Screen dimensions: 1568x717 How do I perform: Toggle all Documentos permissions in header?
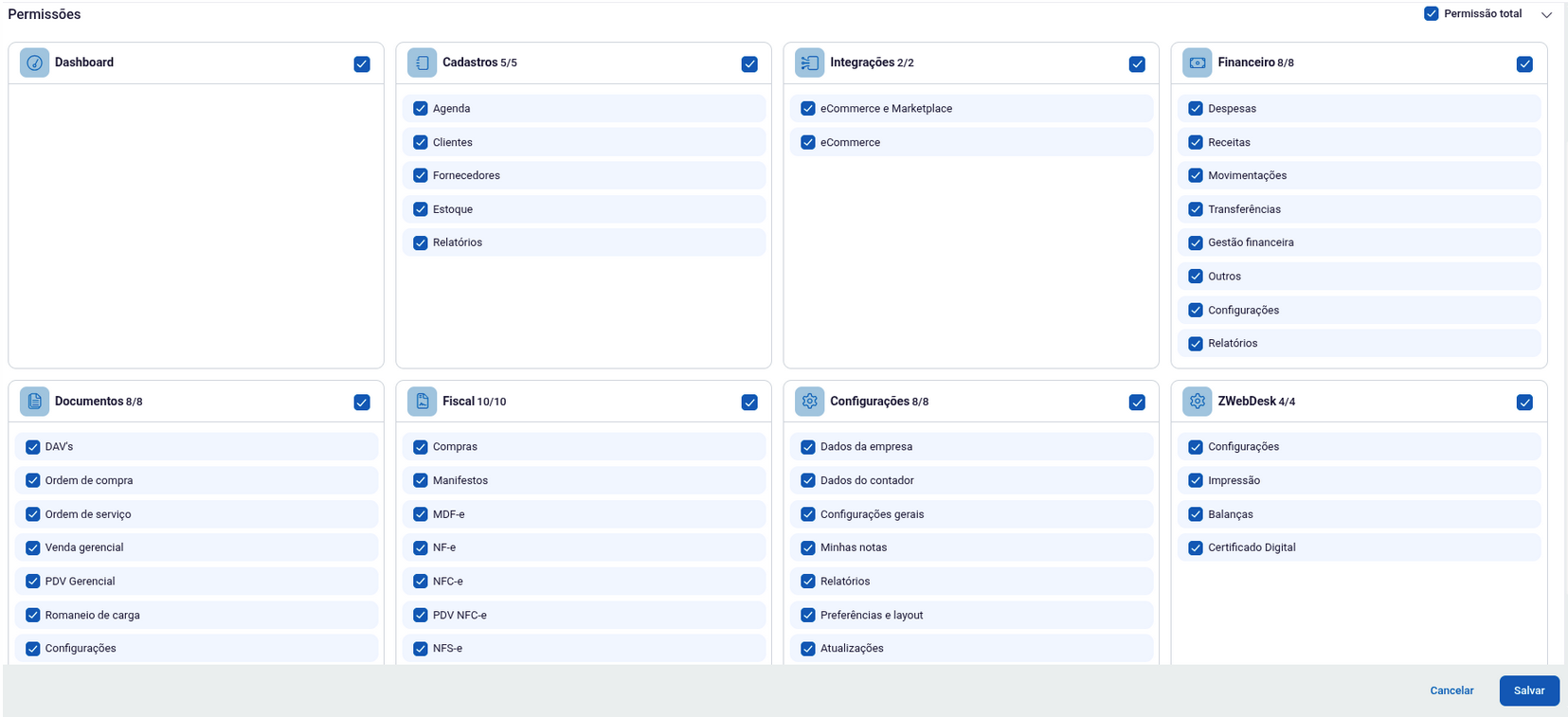(362, 403)
